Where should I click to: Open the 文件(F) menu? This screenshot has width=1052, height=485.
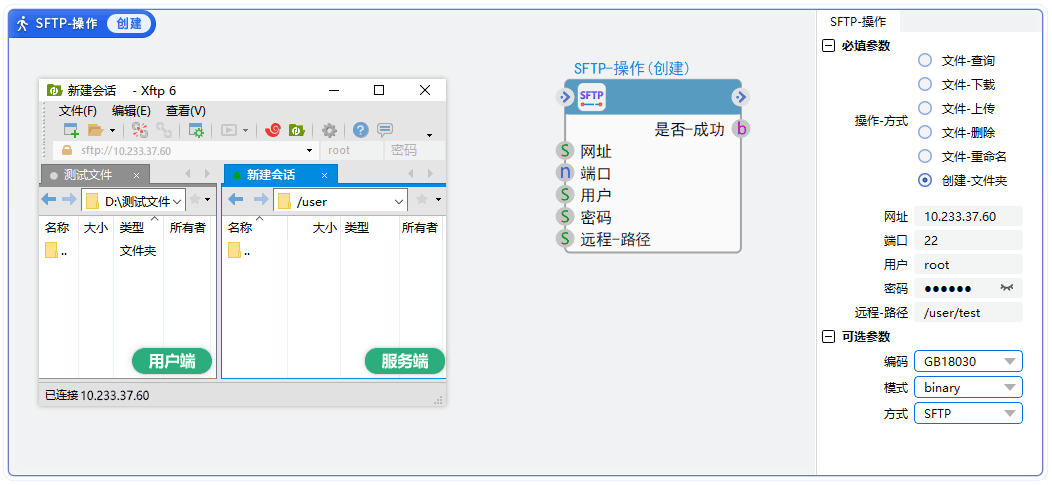tap(77, 111)
